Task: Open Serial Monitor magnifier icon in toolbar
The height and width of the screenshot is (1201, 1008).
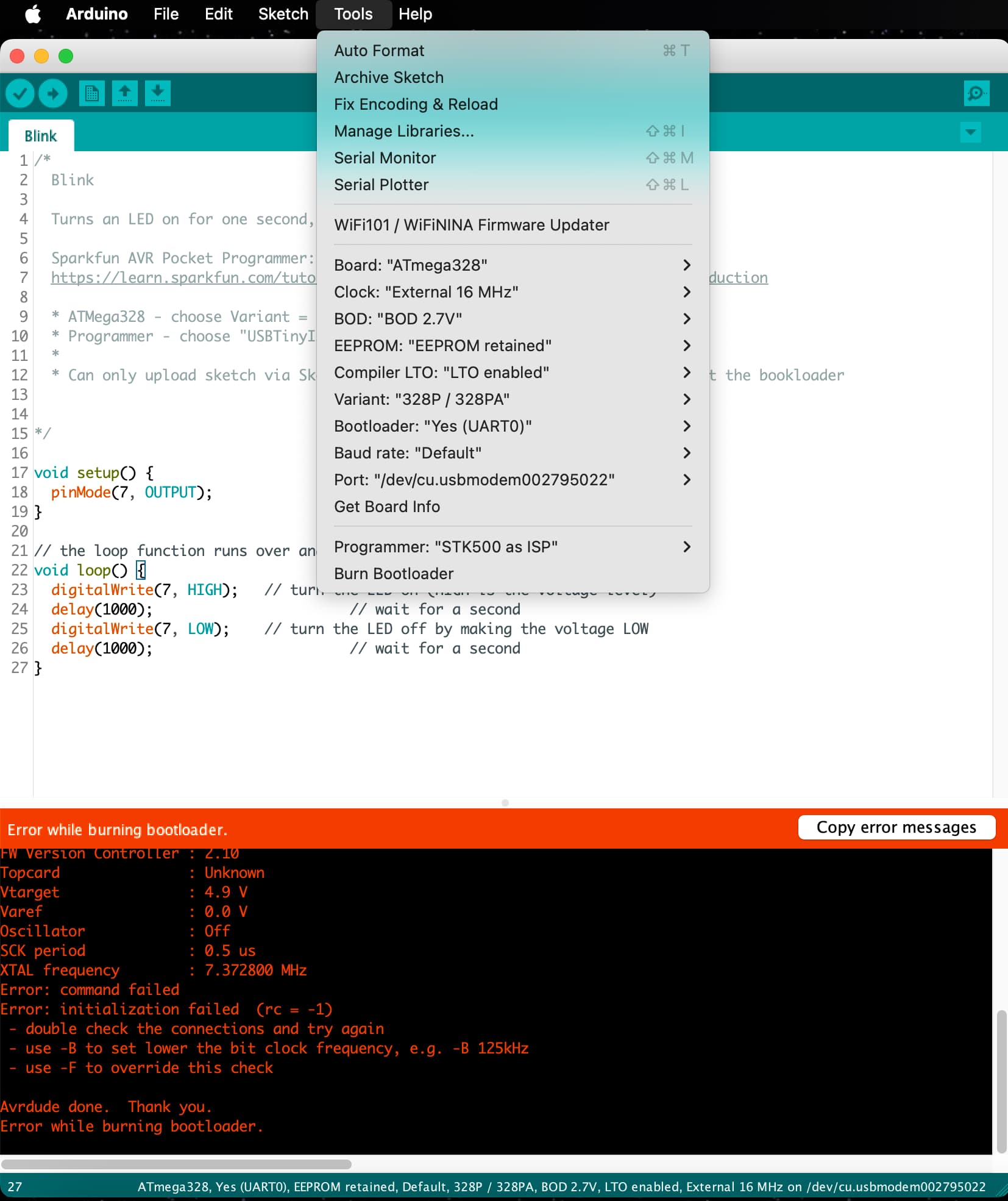Action: point(976,94)
